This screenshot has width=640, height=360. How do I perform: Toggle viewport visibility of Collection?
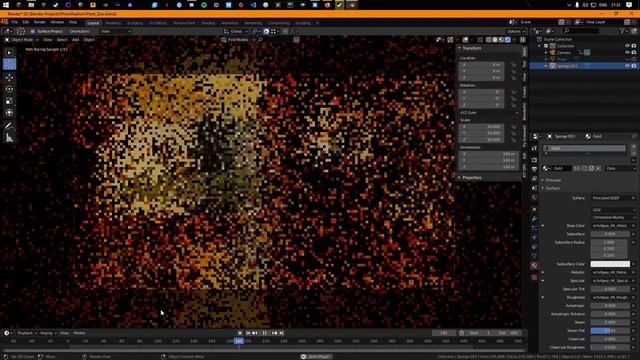tap(627, 46)
